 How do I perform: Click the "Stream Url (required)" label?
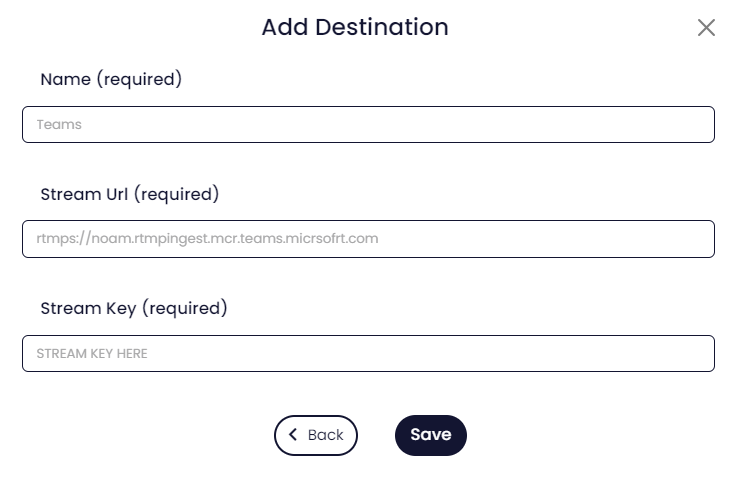[x=129, y=194]
